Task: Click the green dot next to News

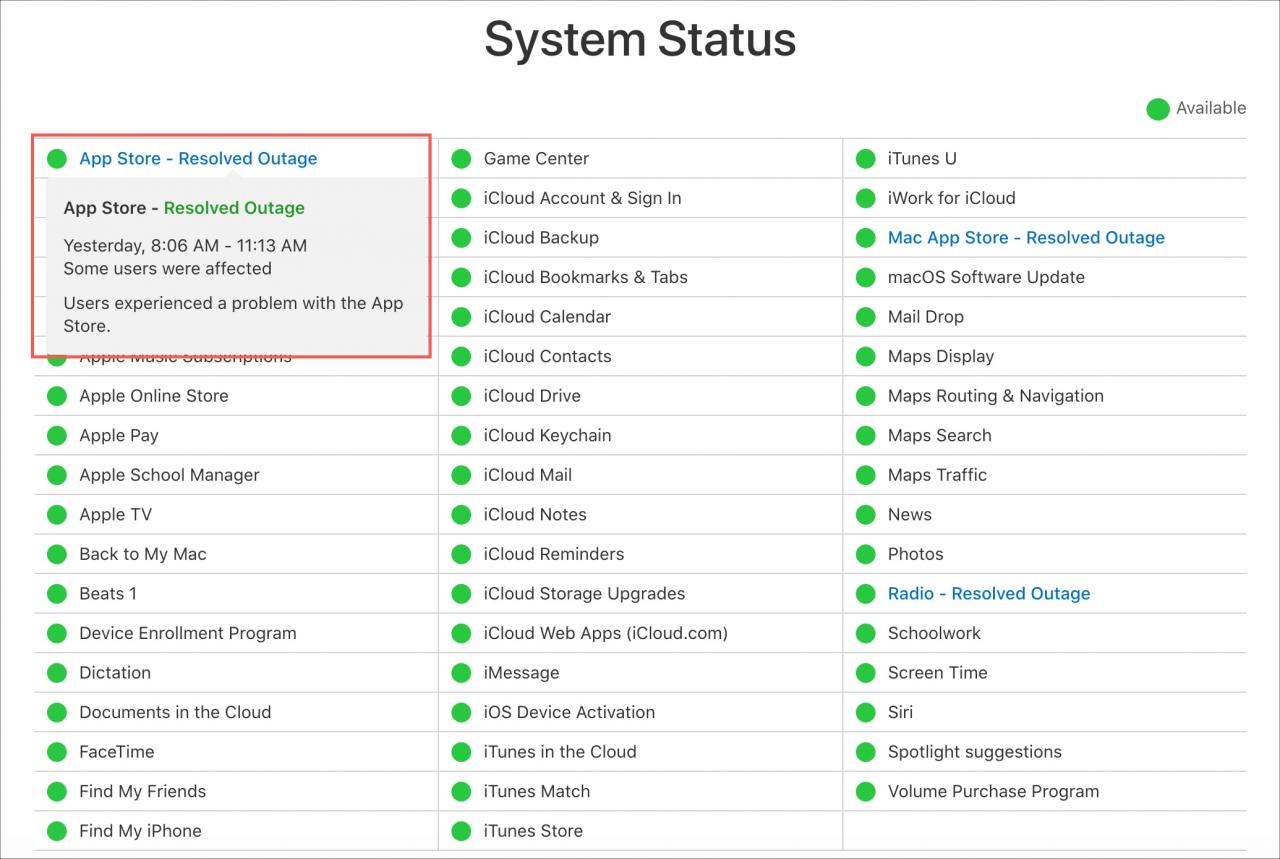Action: [x=865, y=515]
